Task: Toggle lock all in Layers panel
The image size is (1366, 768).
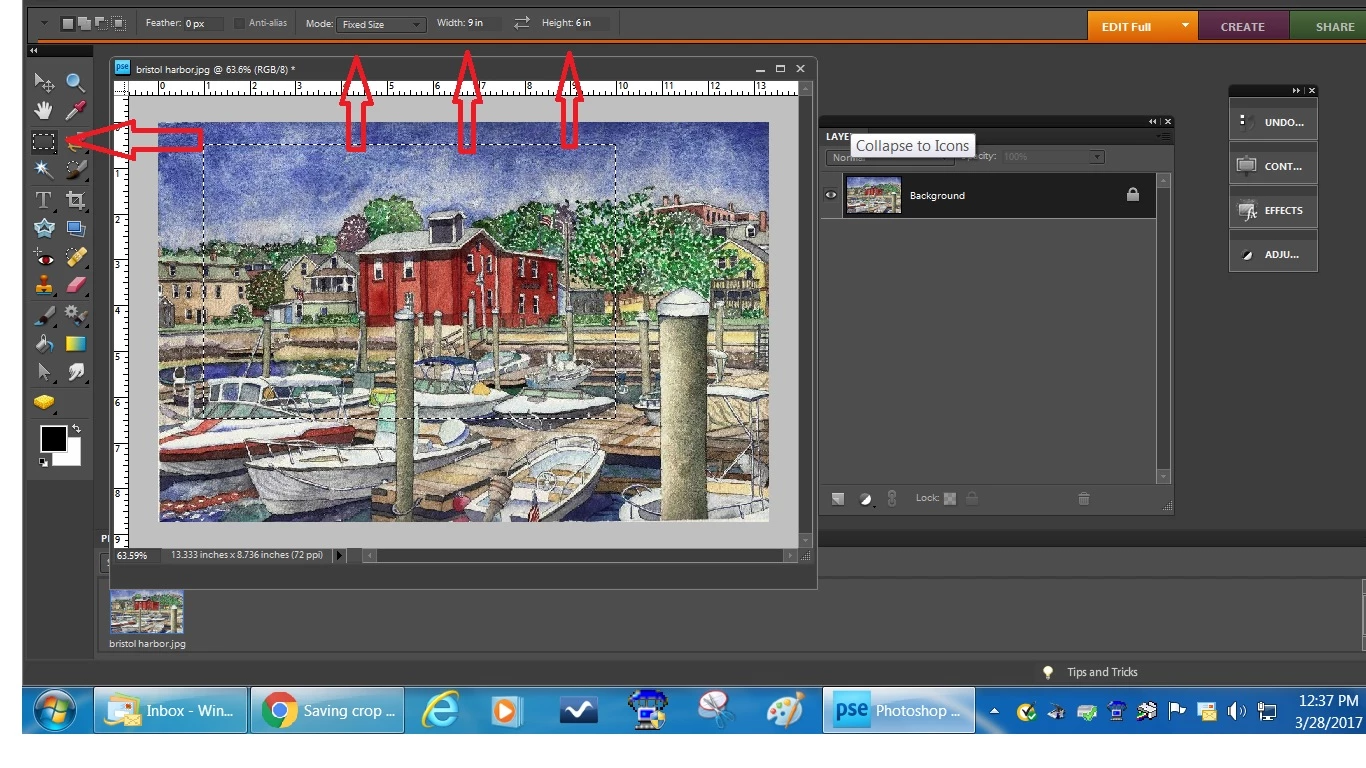Action: [x=972, y=498]
